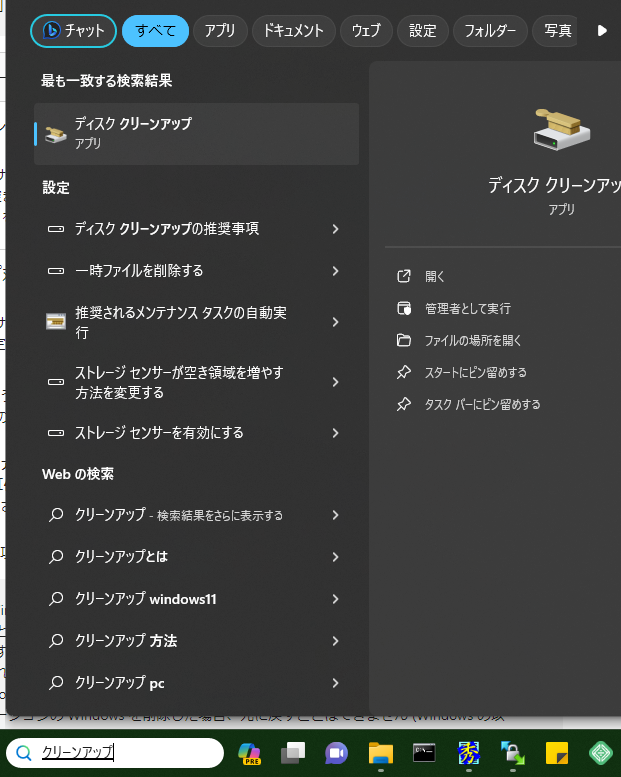Switch to the ドキュメント filter tab
Viewport: 621px width, 777px height.
click(x=293, y=31)
